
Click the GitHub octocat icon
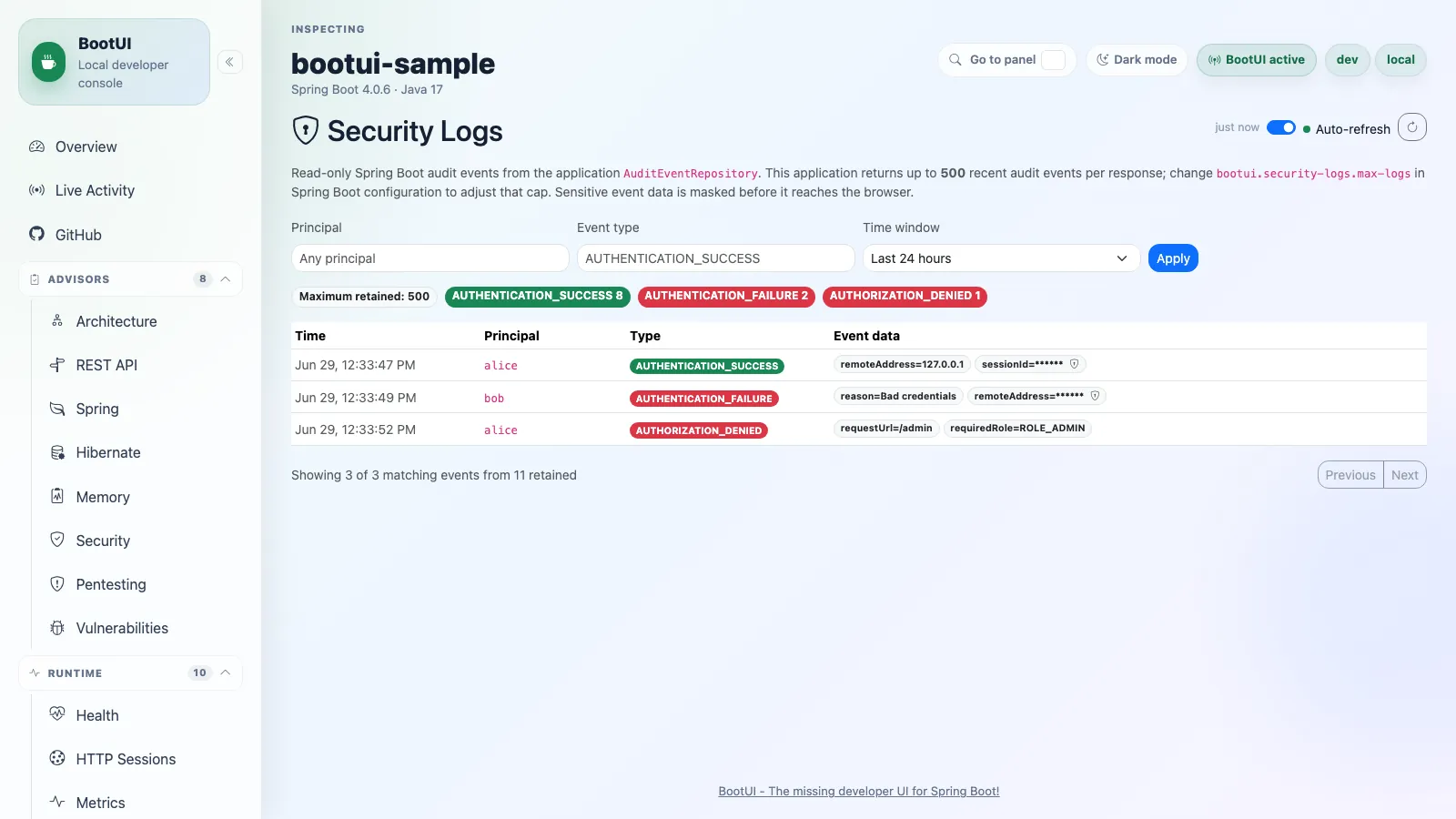pos(36,234)
